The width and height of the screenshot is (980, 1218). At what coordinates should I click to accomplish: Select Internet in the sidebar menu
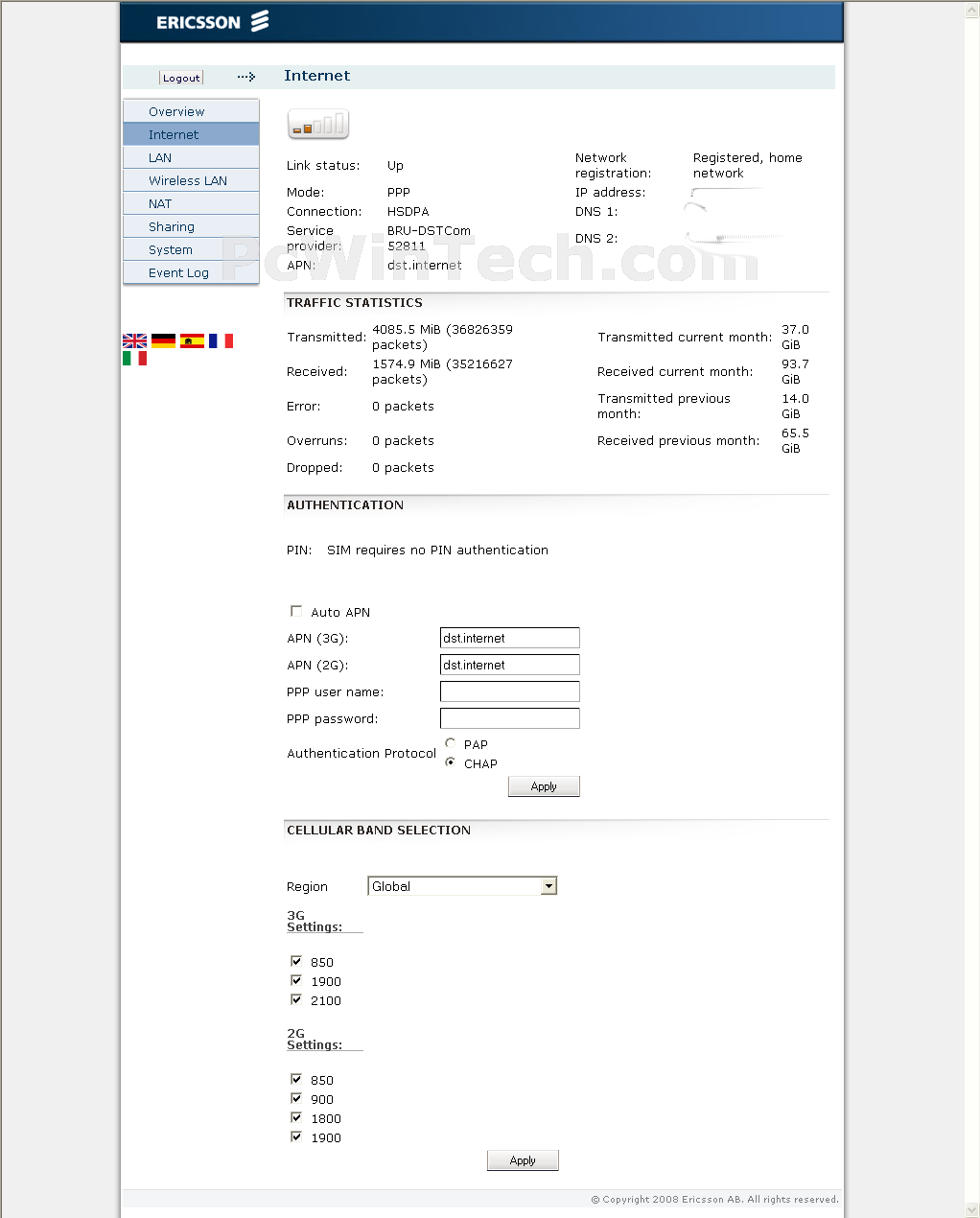[191, 134]
